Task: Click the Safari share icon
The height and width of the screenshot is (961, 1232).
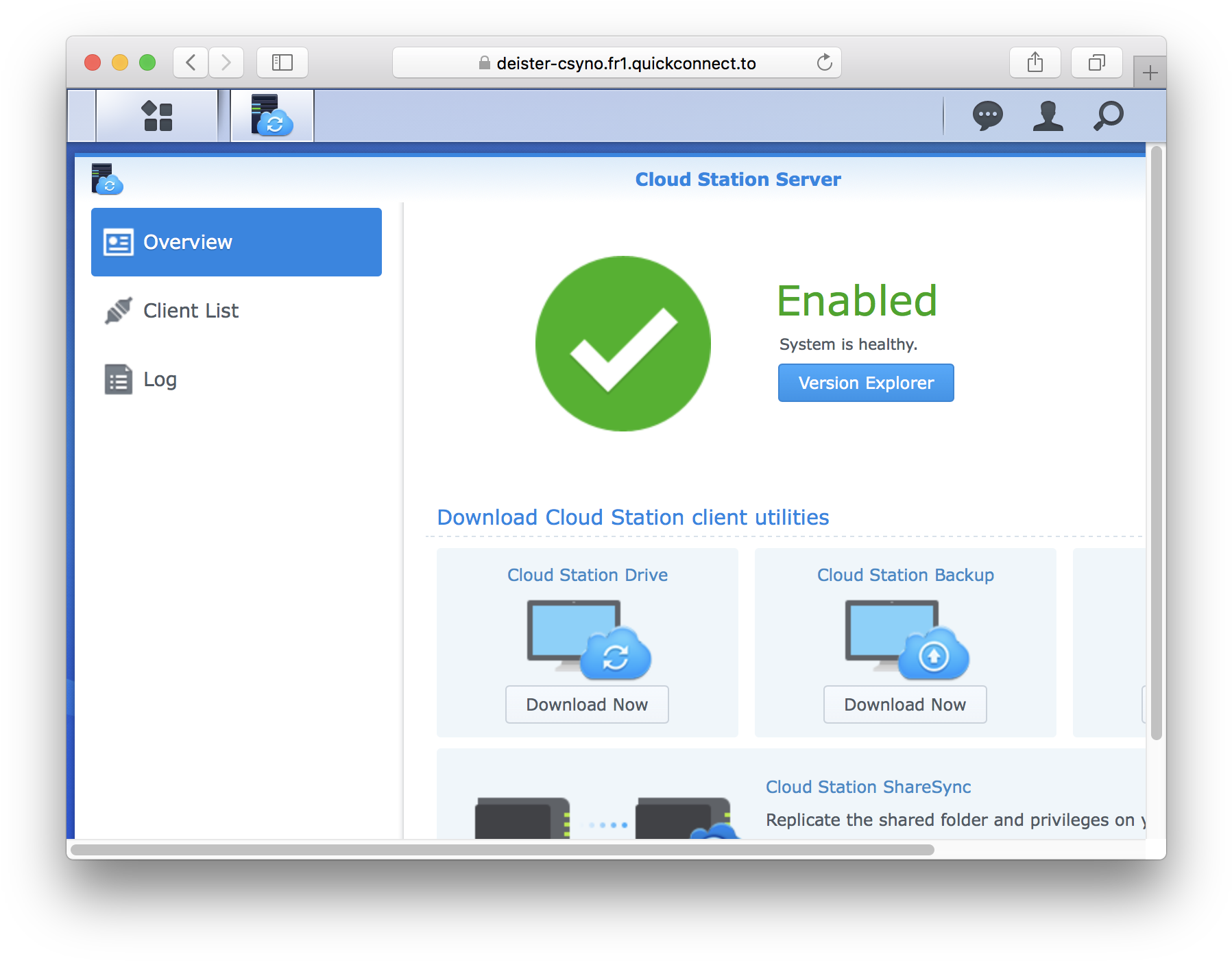Action: [1035, 62]
